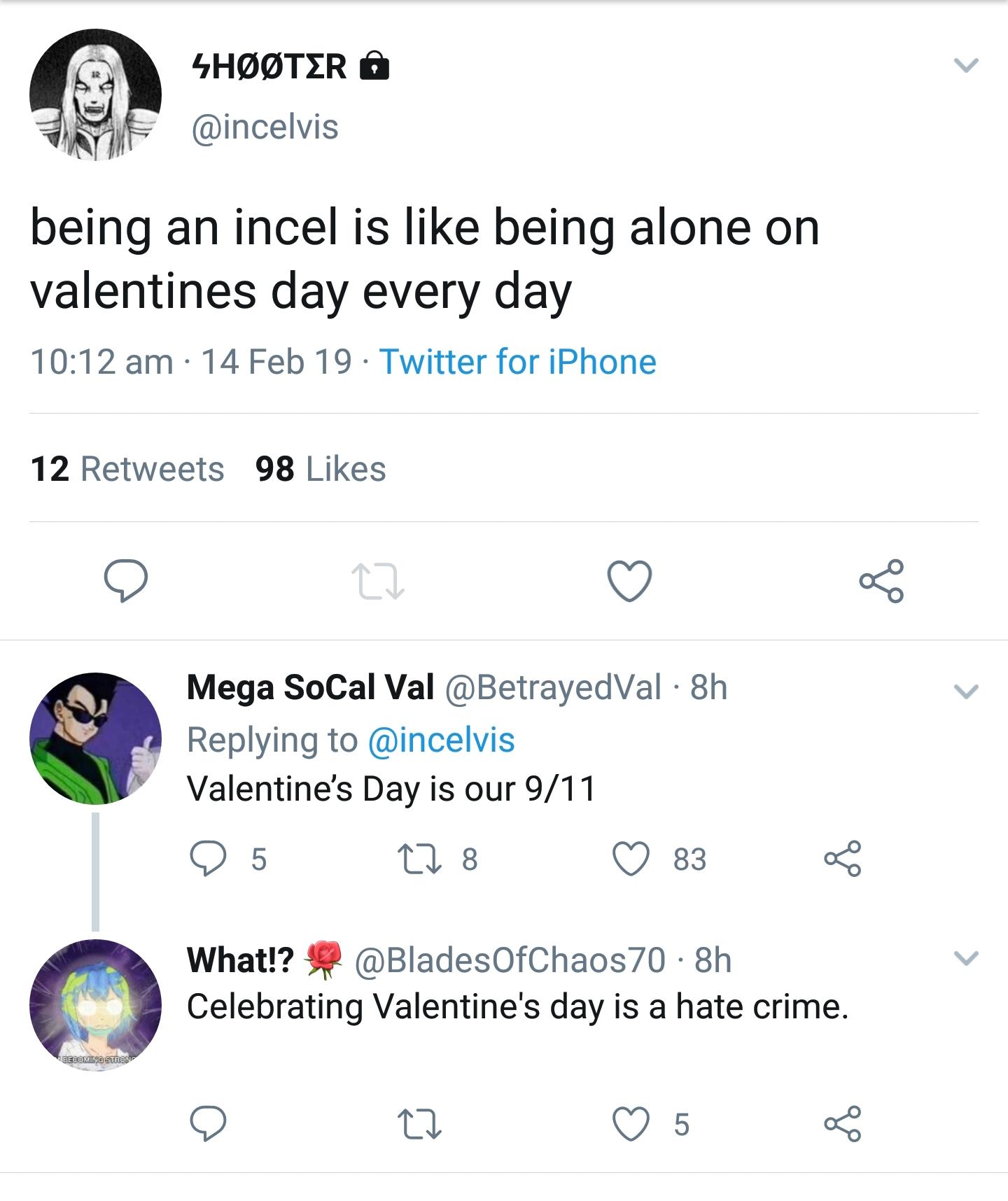Retweet the 'hate crime' reply
The image size is (1008, 1201).
(419, 1124)
